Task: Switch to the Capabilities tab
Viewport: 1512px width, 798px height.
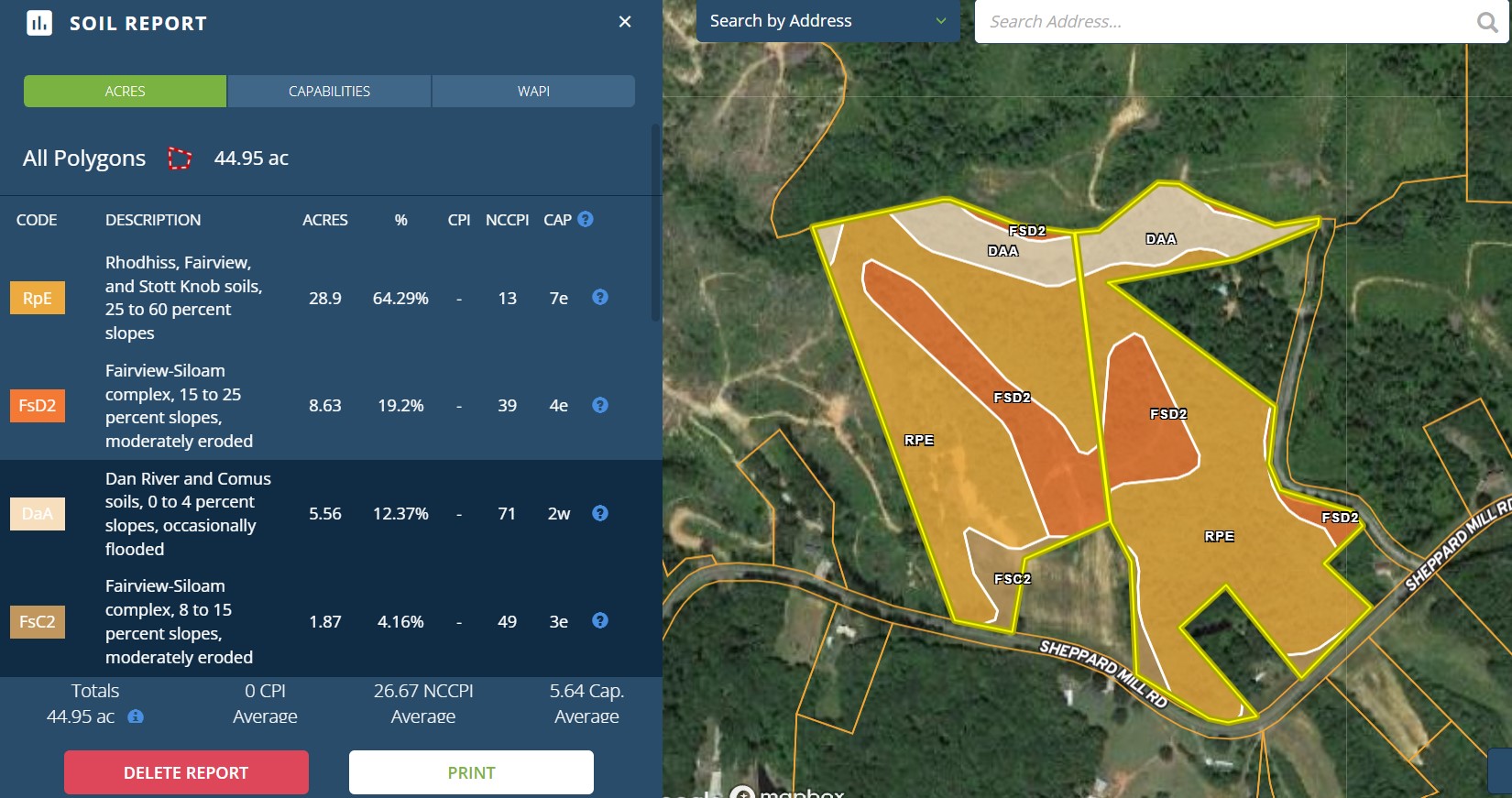Action: click(329, 92)
